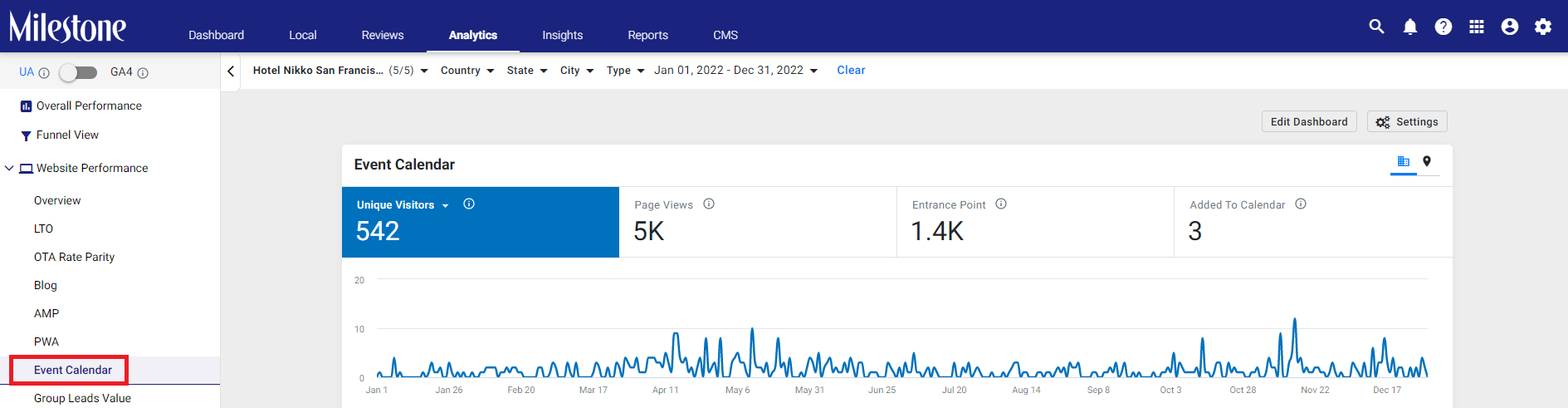Open the user account icon
The height and width of the screenshot is (408, 1568).
point(1510,27)
